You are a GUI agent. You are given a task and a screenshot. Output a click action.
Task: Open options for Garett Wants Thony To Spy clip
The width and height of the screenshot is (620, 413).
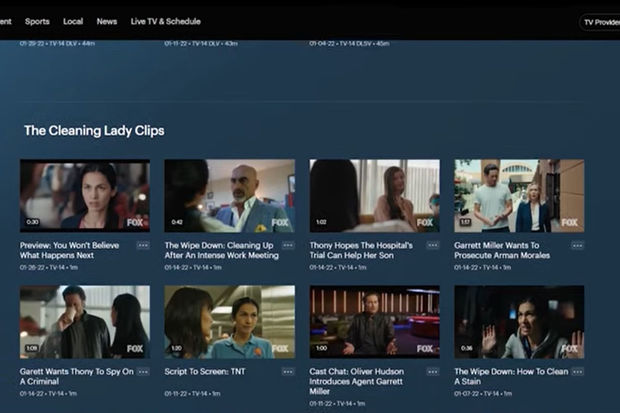(143, 372)
